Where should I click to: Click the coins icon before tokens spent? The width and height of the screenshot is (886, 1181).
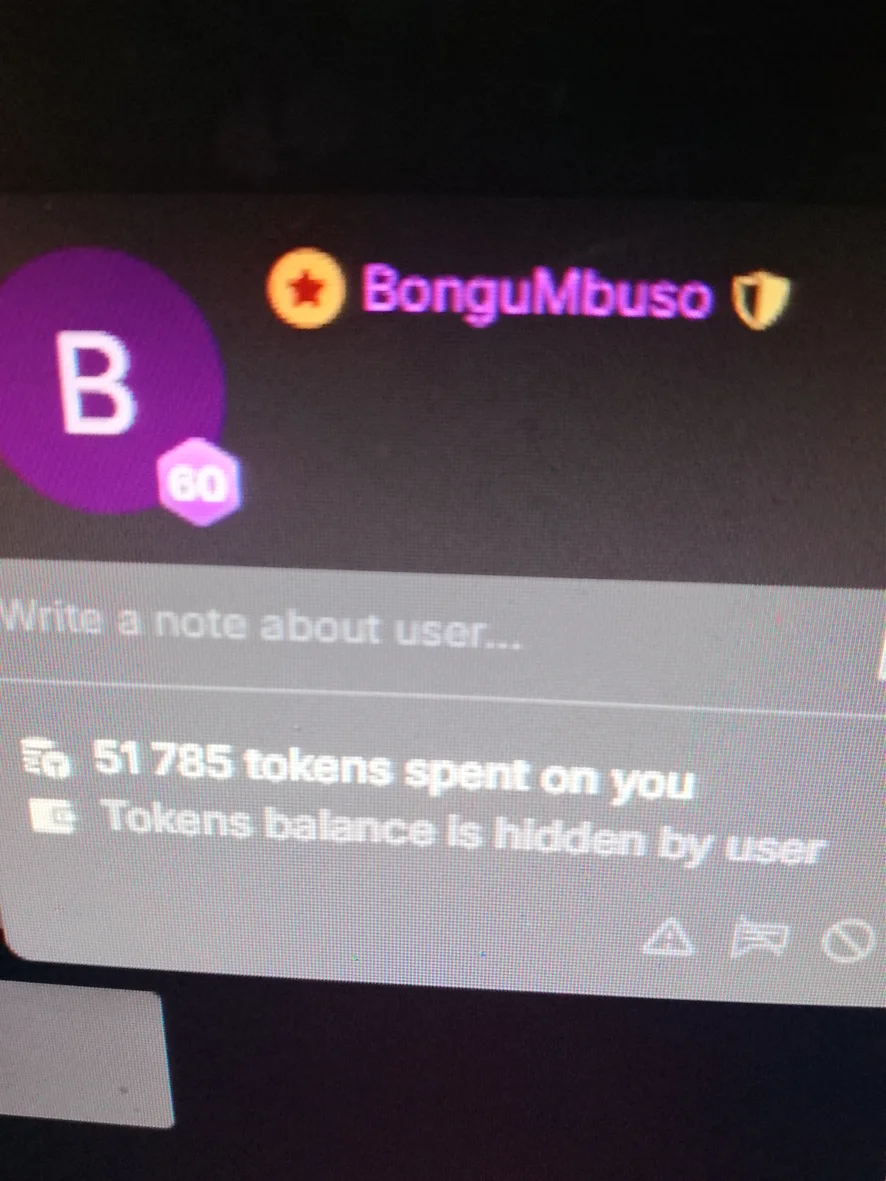coord(46,759)
